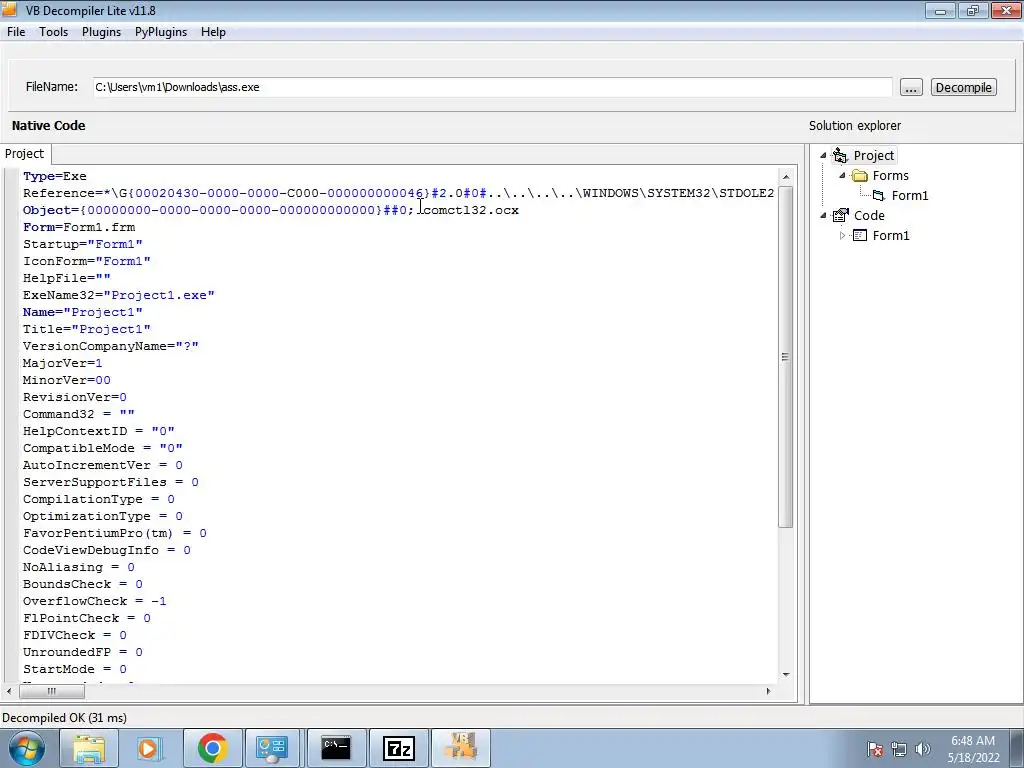Click the OverflowCheck = -1 line
The height and width of the screenshot is (768, 1024).
click(95, 601)
